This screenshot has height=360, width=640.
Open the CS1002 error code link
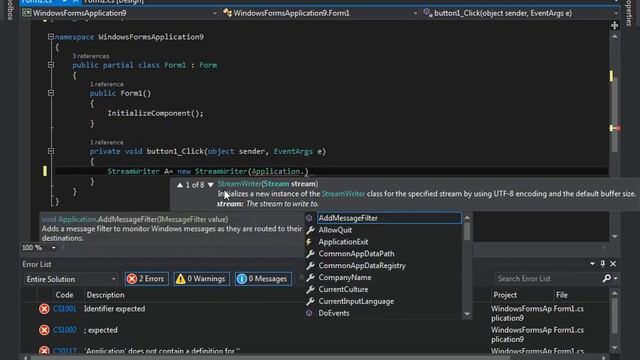click(65, 330)
